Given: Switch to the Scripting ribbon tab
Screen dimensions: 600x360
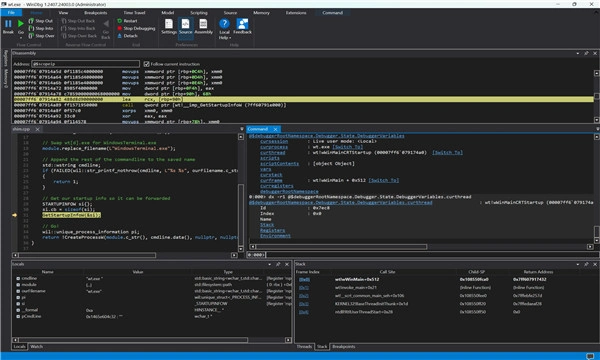Looking at the screenshot, I should 199,13.
